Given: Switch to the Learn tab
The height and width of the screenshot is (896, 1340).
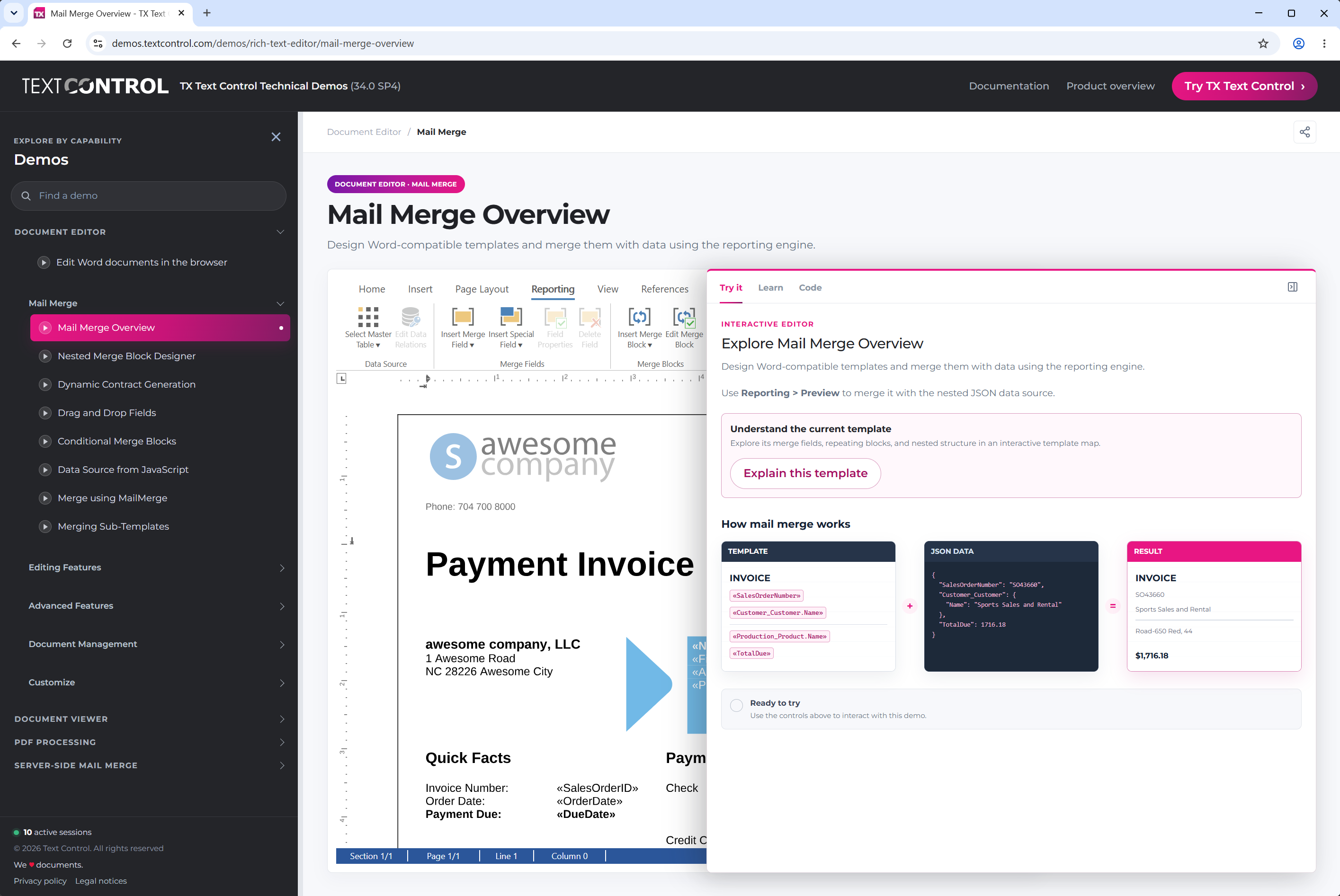Looking at the screenshot, I should coord(770,287).
